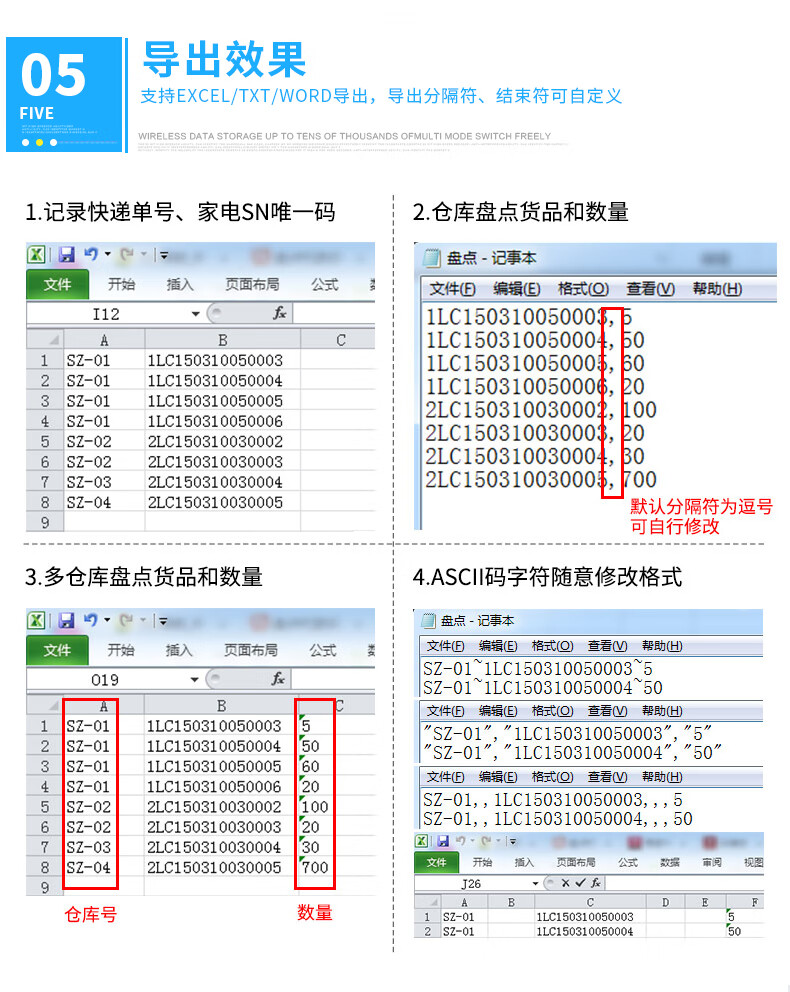
Task: Click the Save icon in the I12 Excel window
Action: tap(67, 255)
